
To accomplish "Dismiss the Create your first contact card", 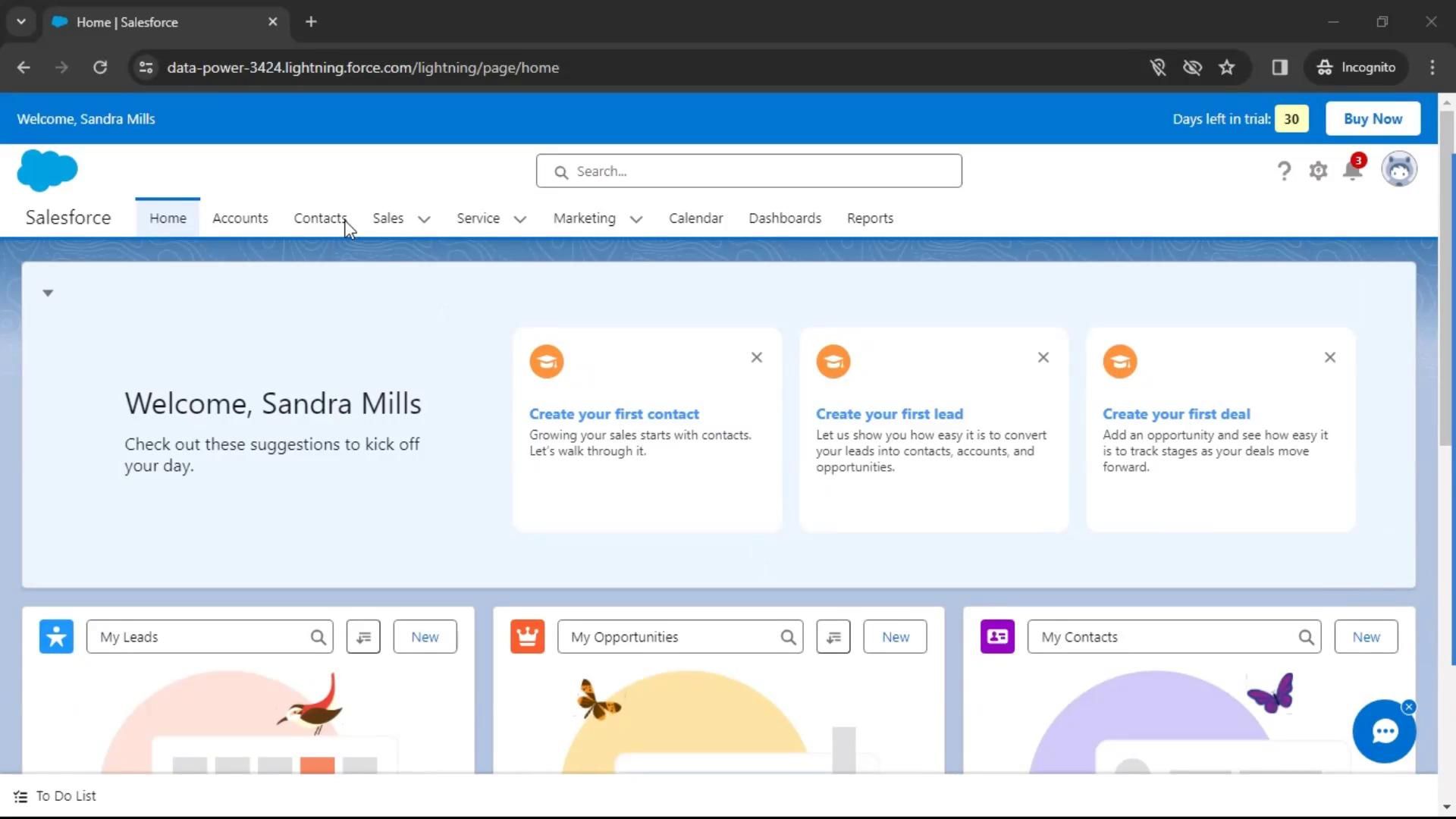I will click(756, 357).
